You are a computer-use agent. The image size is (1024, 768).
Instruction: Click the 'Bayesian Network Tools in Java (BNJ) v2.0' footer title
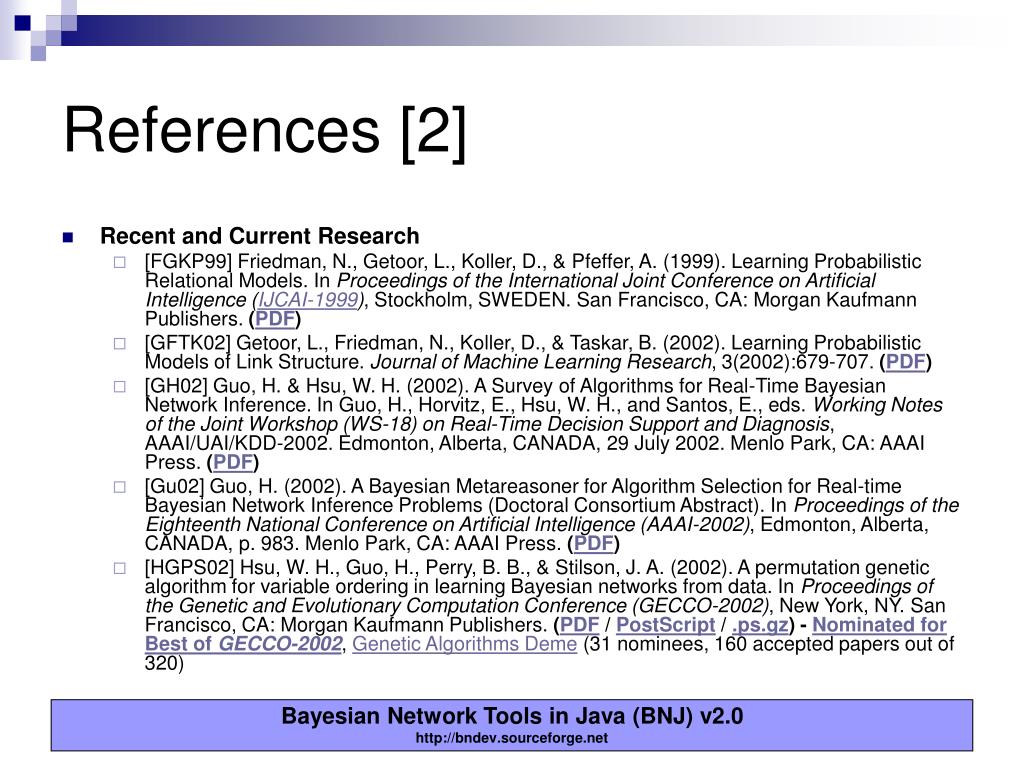point(512,716)
